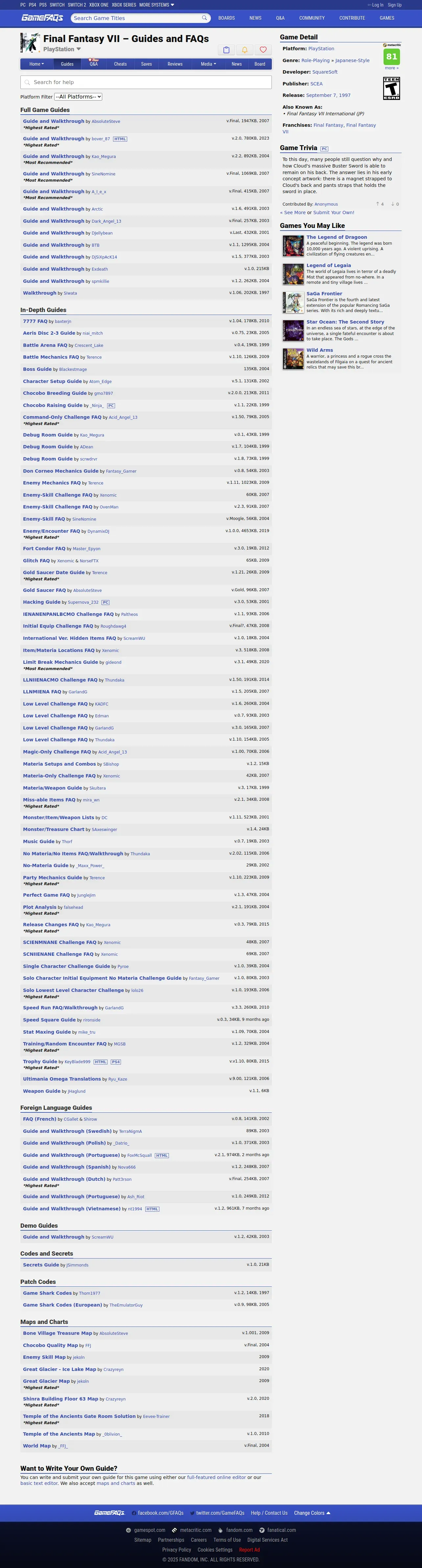Click the bell notification icon button
This screenshot has height=1568, width=422.
[245, 50]
